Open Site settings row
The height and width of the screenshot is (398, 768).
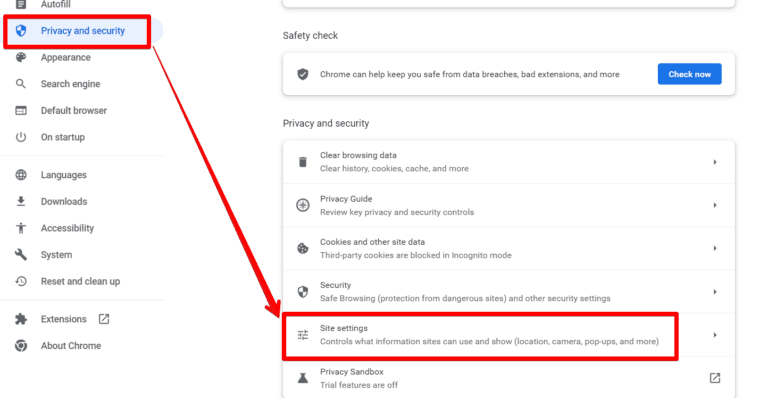coord(508,335)
